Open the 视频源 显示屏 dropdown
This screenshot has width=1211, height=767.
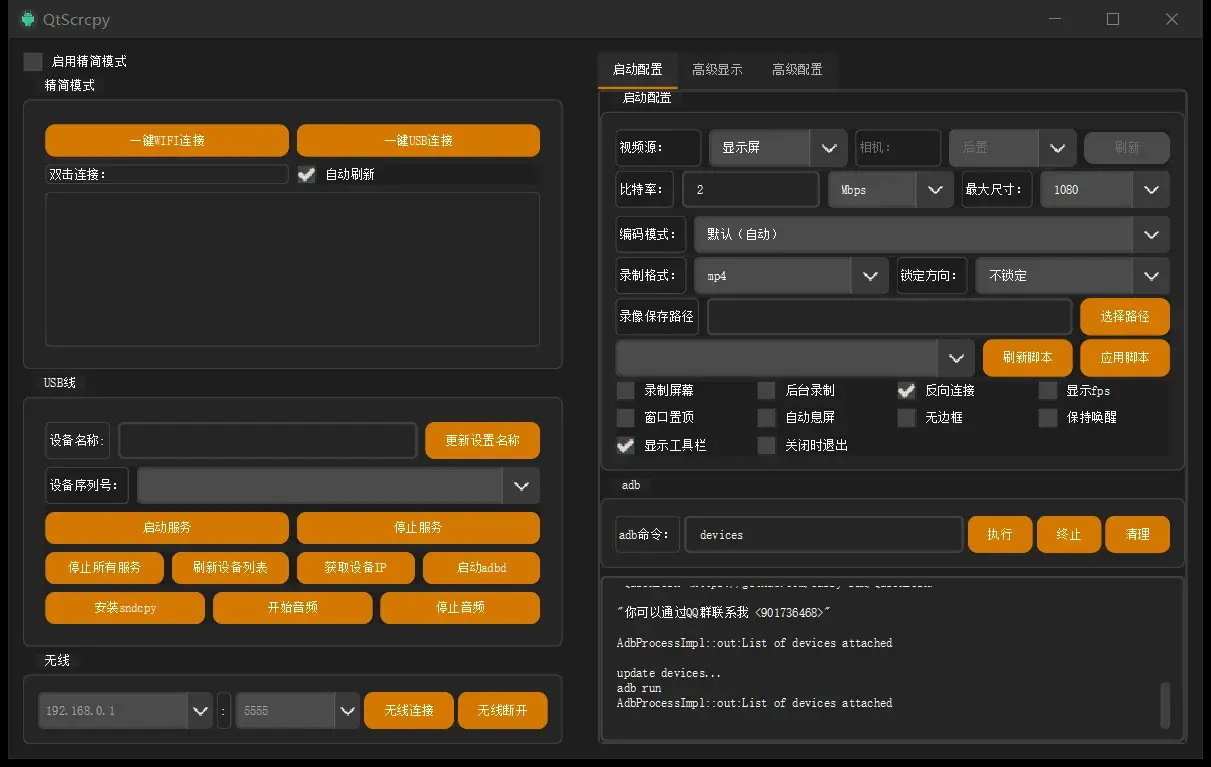(x=778, y=148)
